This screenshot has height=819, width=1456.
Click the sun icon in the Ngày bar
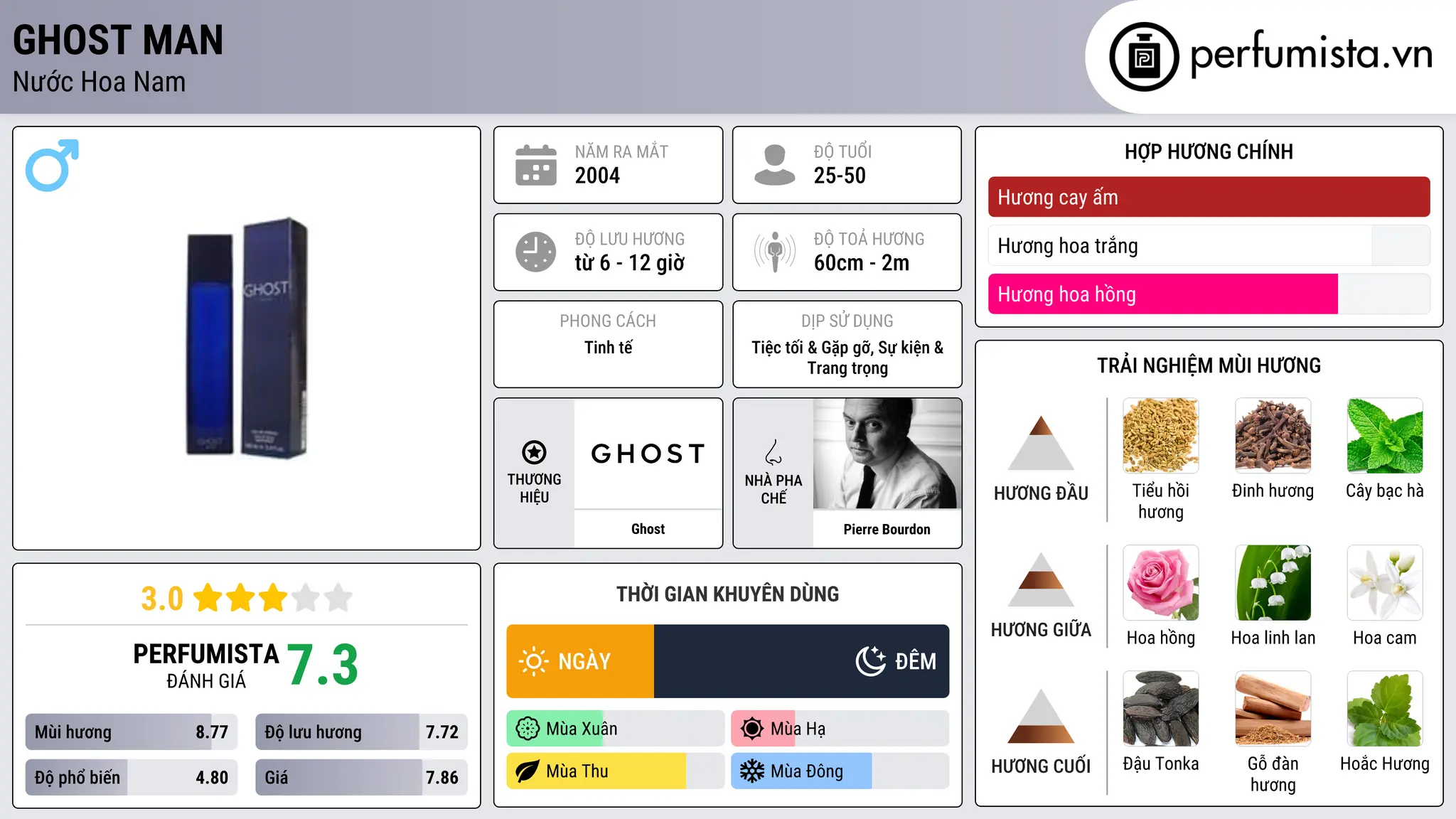533,661
